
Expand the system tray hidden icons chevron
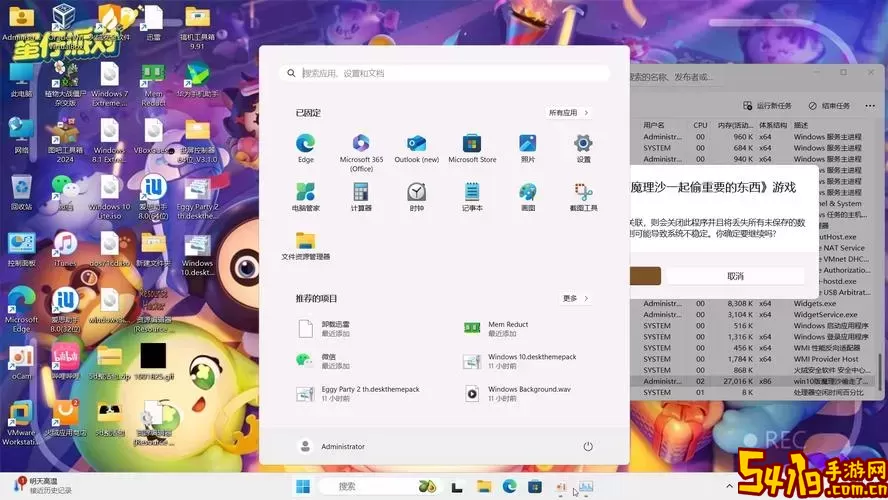point(729,486)
